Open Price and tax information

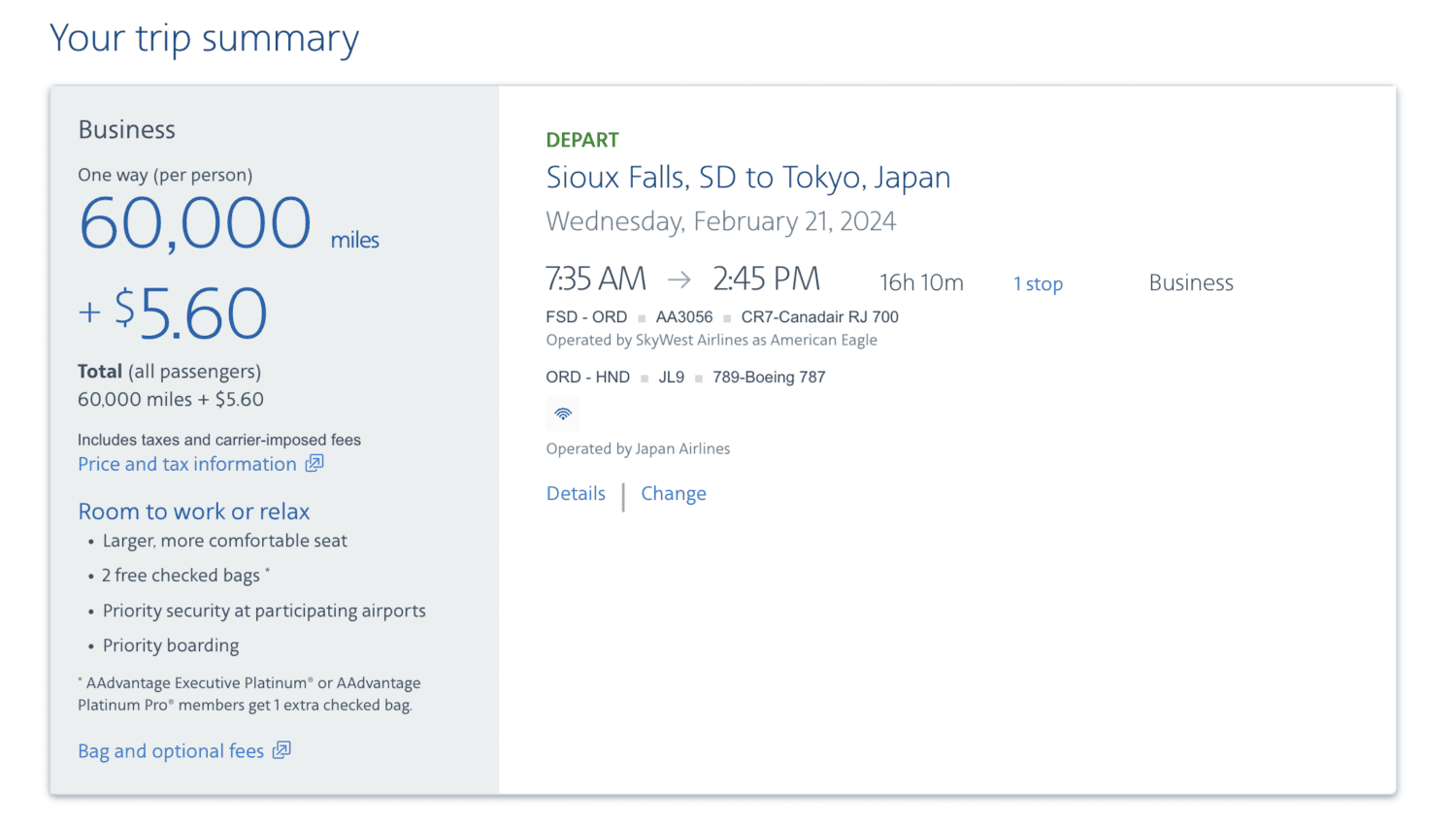(x=186, y=464)
